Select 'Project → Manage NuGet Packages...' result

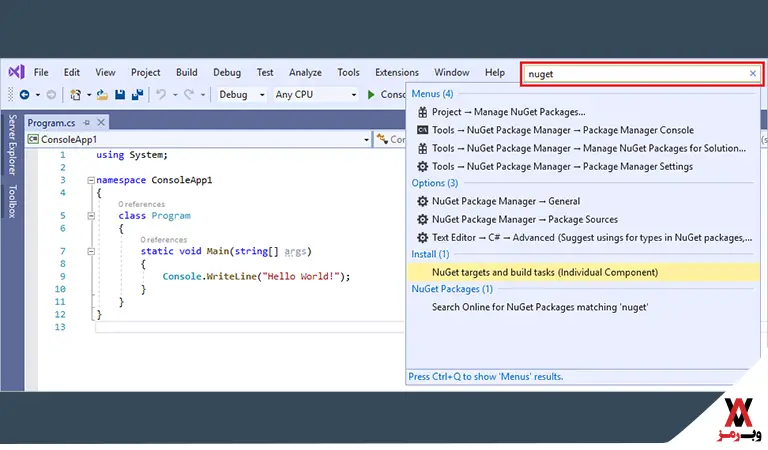point(583,112)
